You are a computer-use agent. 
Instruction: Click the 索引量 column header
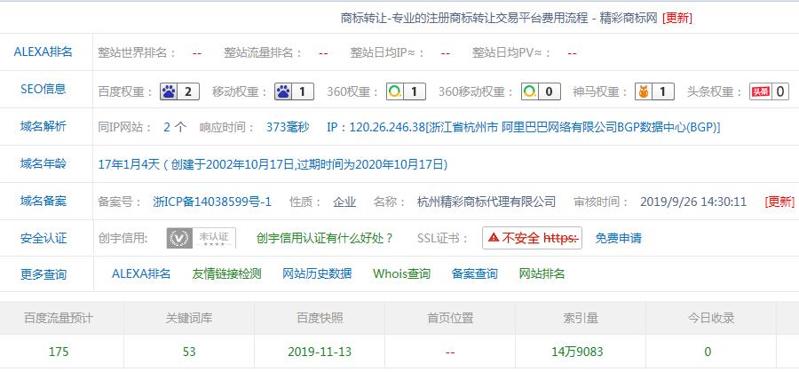click(580, 318)
